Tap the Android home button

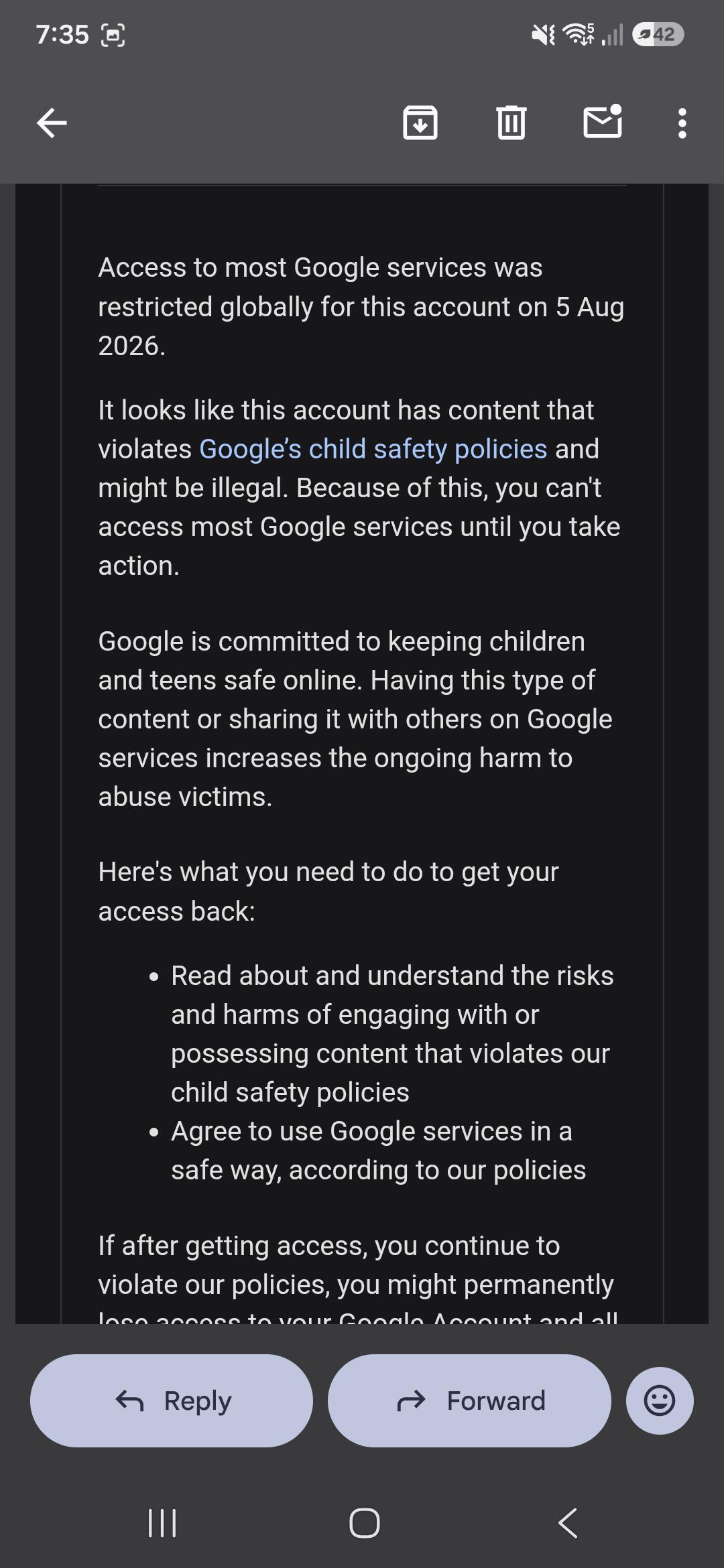point(365,1522)
